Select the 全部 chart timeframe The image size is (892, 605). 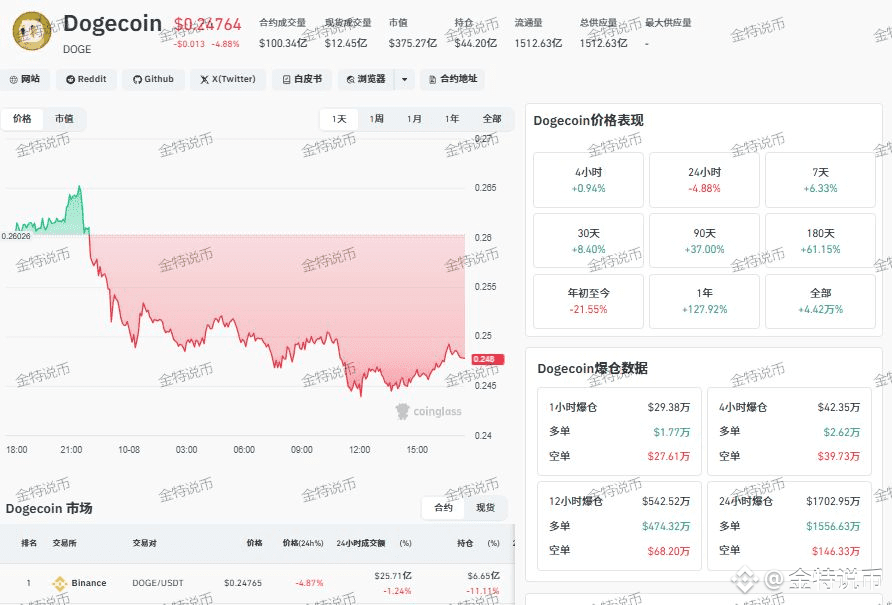point(491,118)
